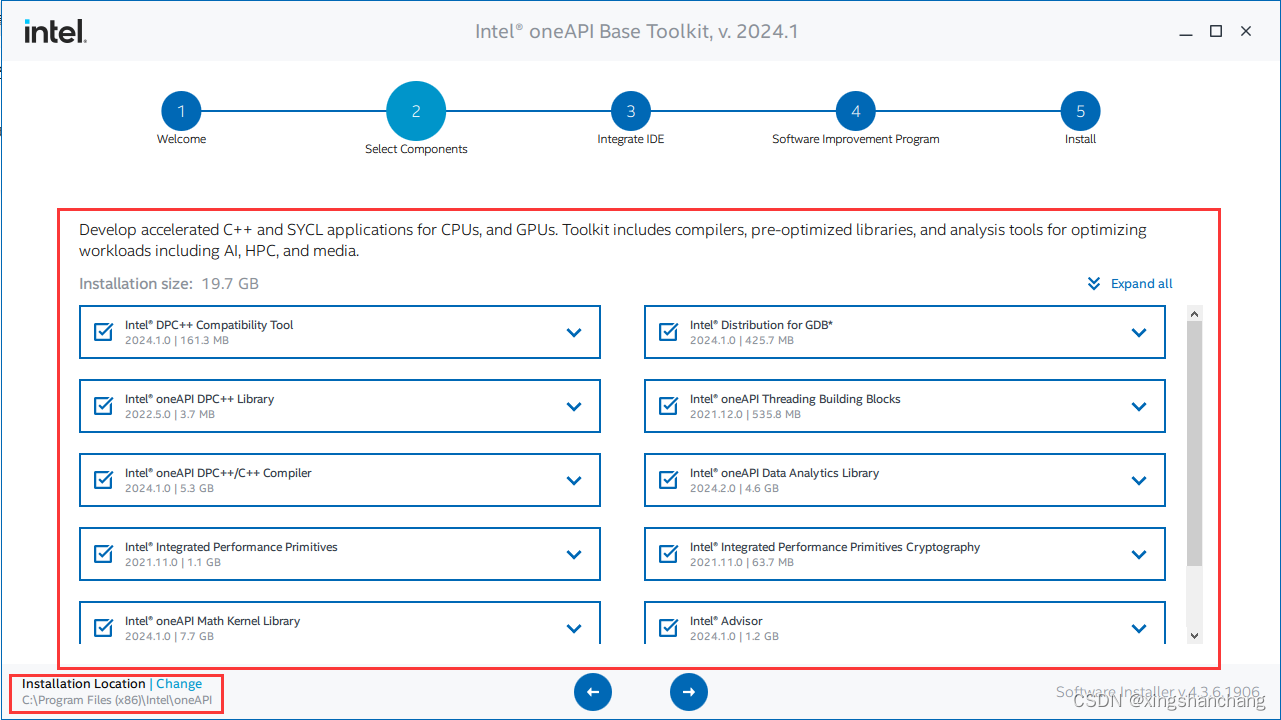Jump to step 3 Integrate IDE circle

631,111
